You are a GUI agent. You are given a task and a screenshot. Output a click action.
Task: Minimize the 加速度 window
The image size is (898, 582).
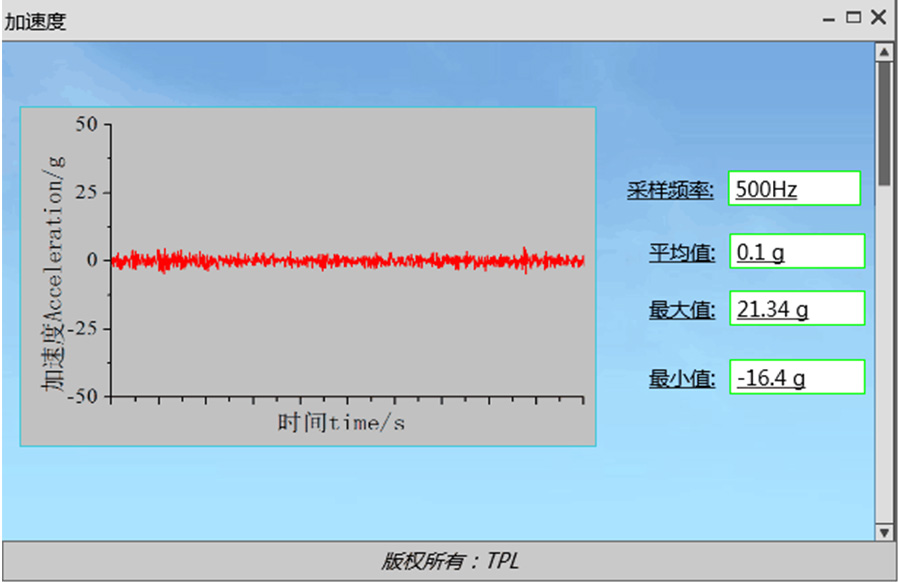click(828, 19)
